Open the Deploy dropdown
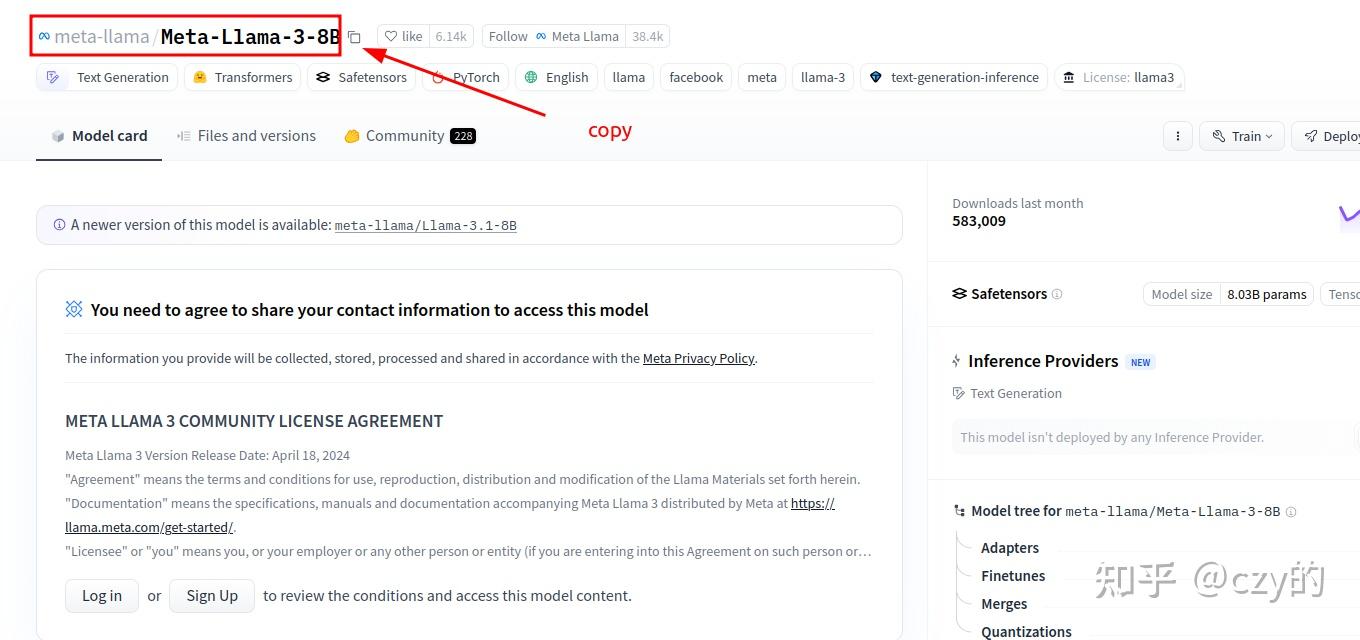Viewport: 1360px width, 640px height. coord(1326,136)
